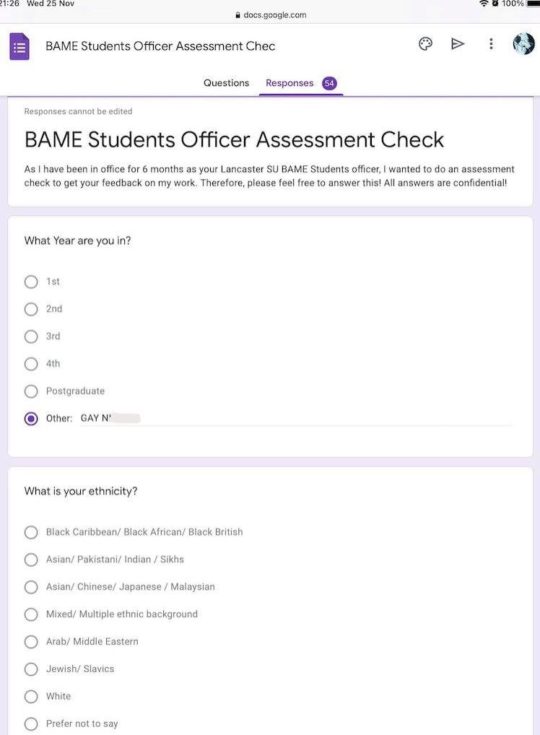Click the Other answer text field
540x735 pixels.
(295, 419)
